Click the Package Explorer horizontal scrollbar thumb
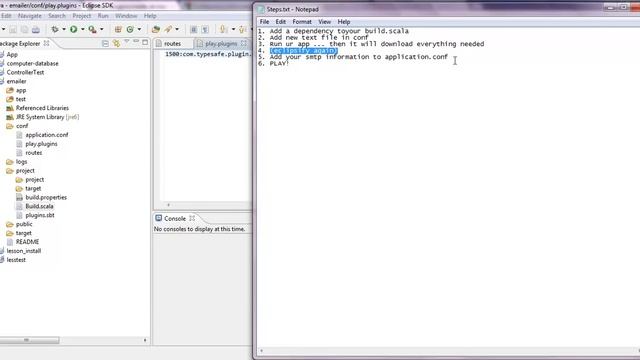This screenshot has height=360, width=640. 29,340
